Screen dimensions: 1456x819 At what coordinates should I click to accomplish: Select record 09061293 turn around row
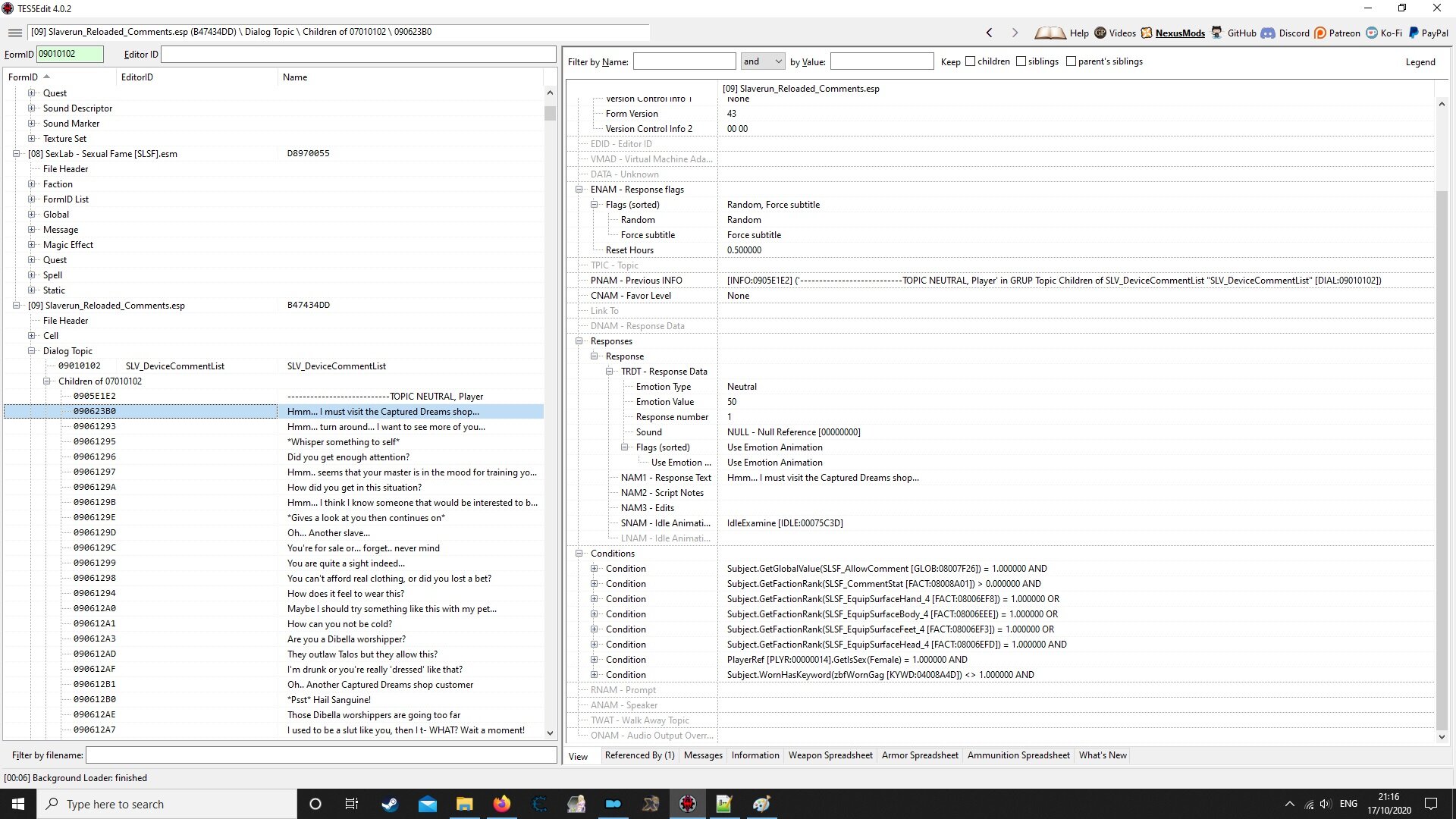(x=274, y=427)
